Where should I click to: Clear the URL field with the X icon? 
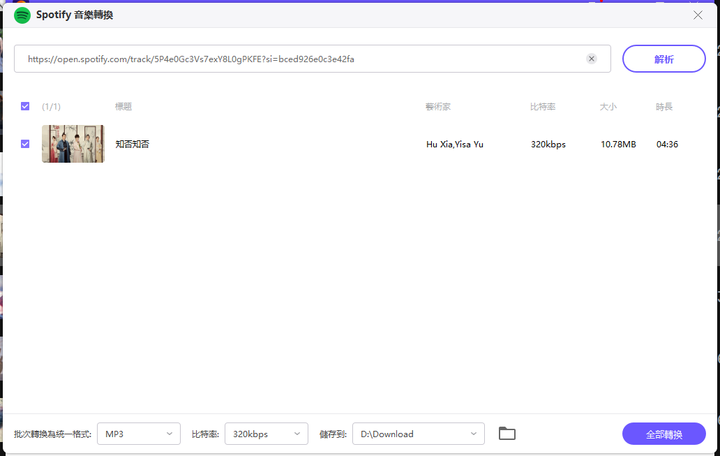591,58
